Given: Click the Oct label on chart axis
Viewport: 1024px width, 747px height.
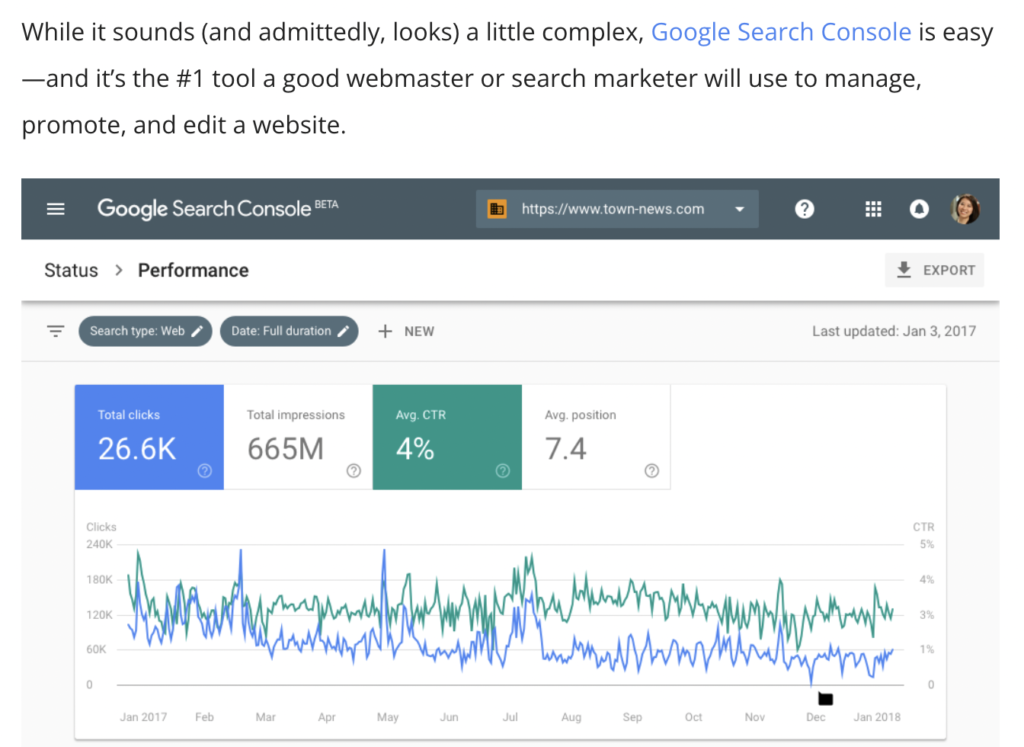Looking at the screenshot, I should 694,717.
